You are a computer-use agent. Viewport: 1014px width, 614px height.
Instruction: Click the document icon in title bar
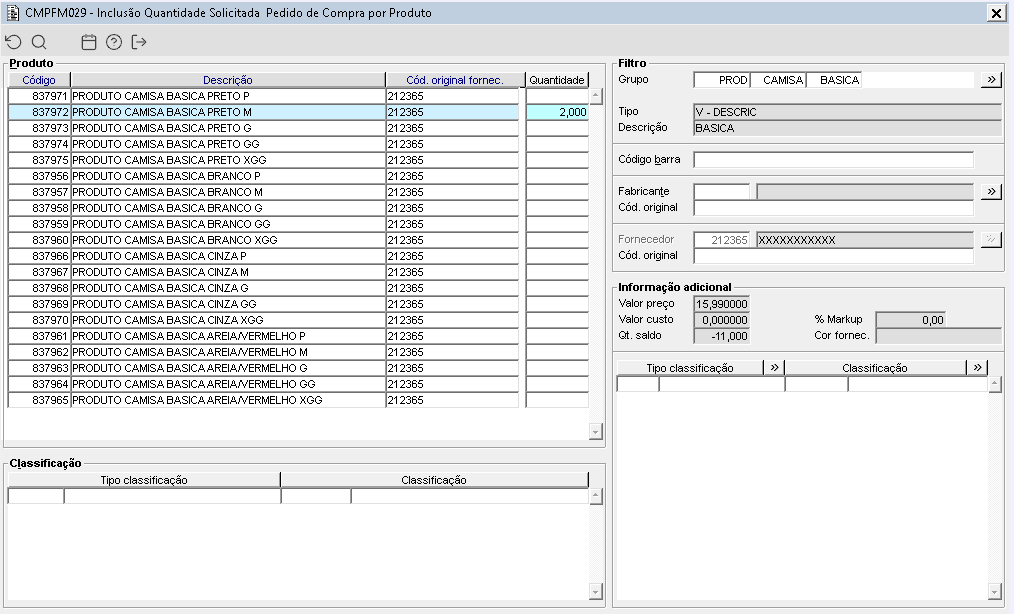coord(12,12)
